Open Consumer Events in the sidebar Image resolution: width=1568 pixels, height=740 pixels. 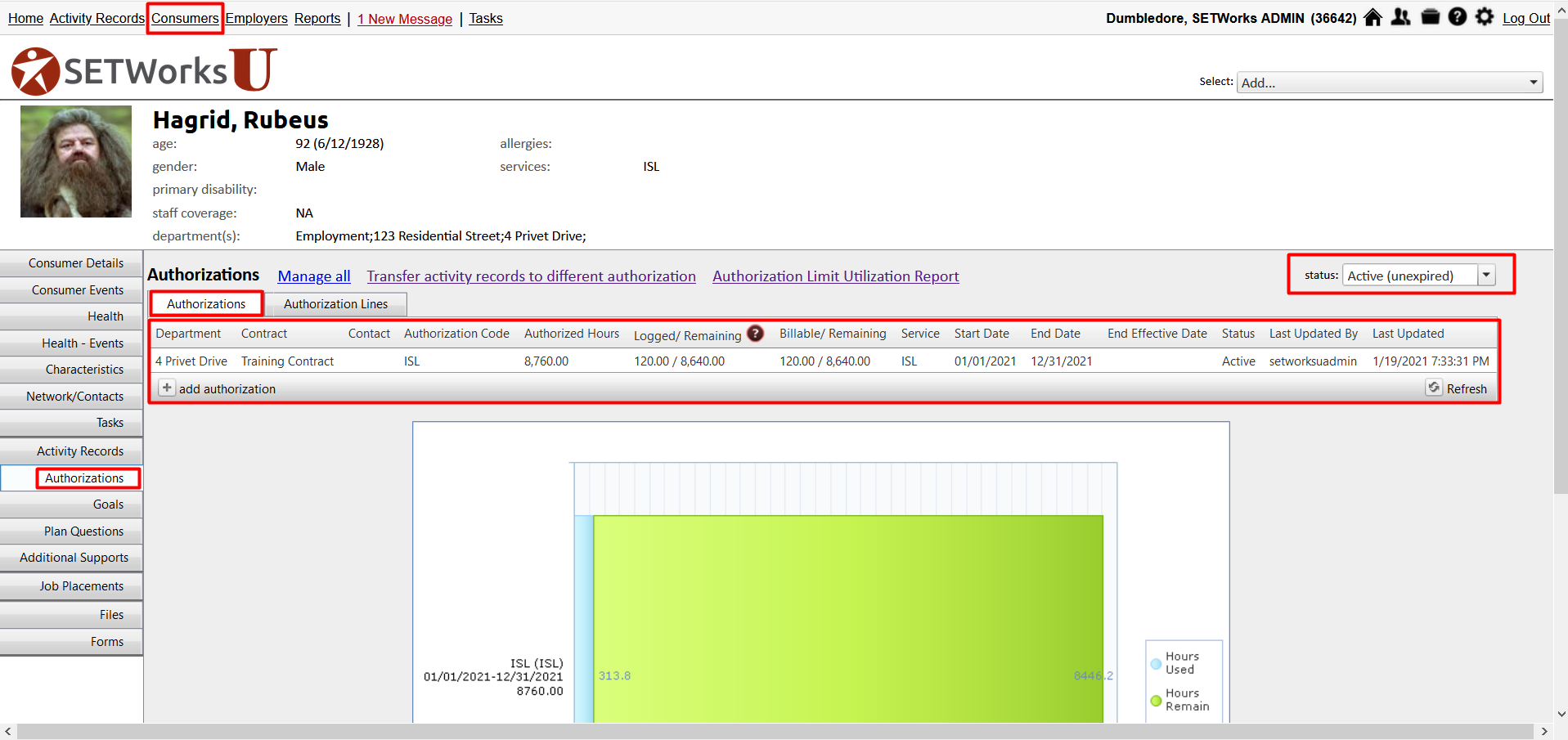(x=71, y=290)
